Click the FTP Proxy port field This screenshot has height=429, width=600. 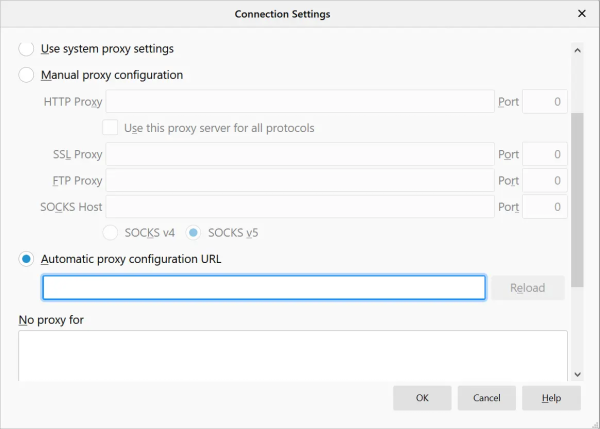click(x=545, y=181)
